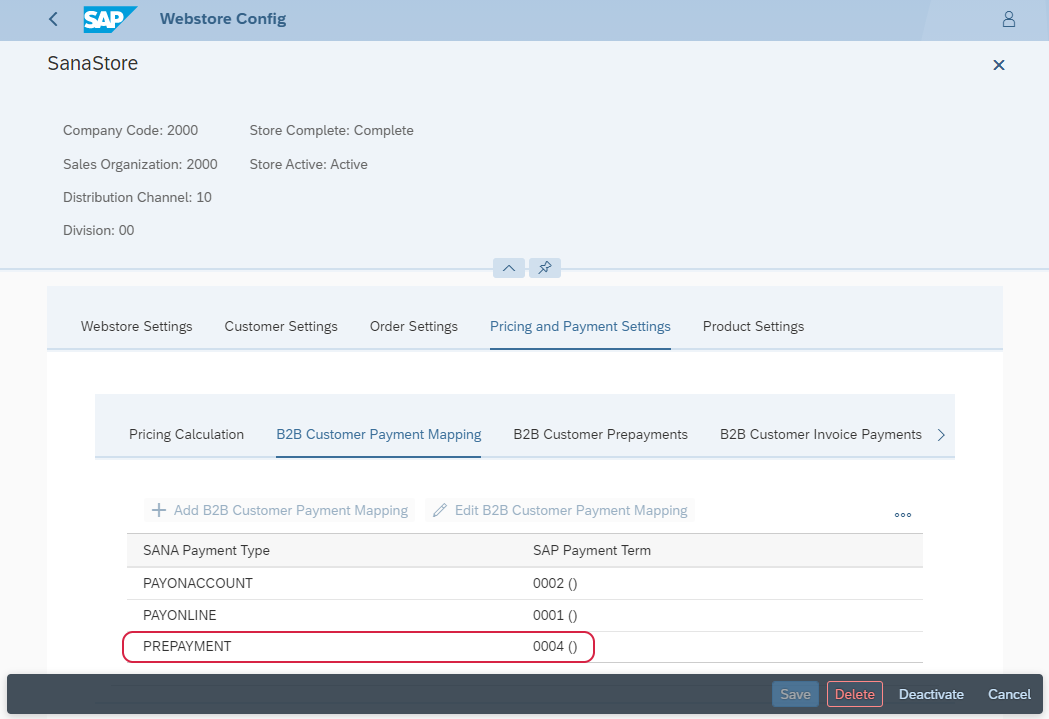Screen dimensions: 1049x719
Task: Open the Customer Settings tab
Action: click(281, 326)
